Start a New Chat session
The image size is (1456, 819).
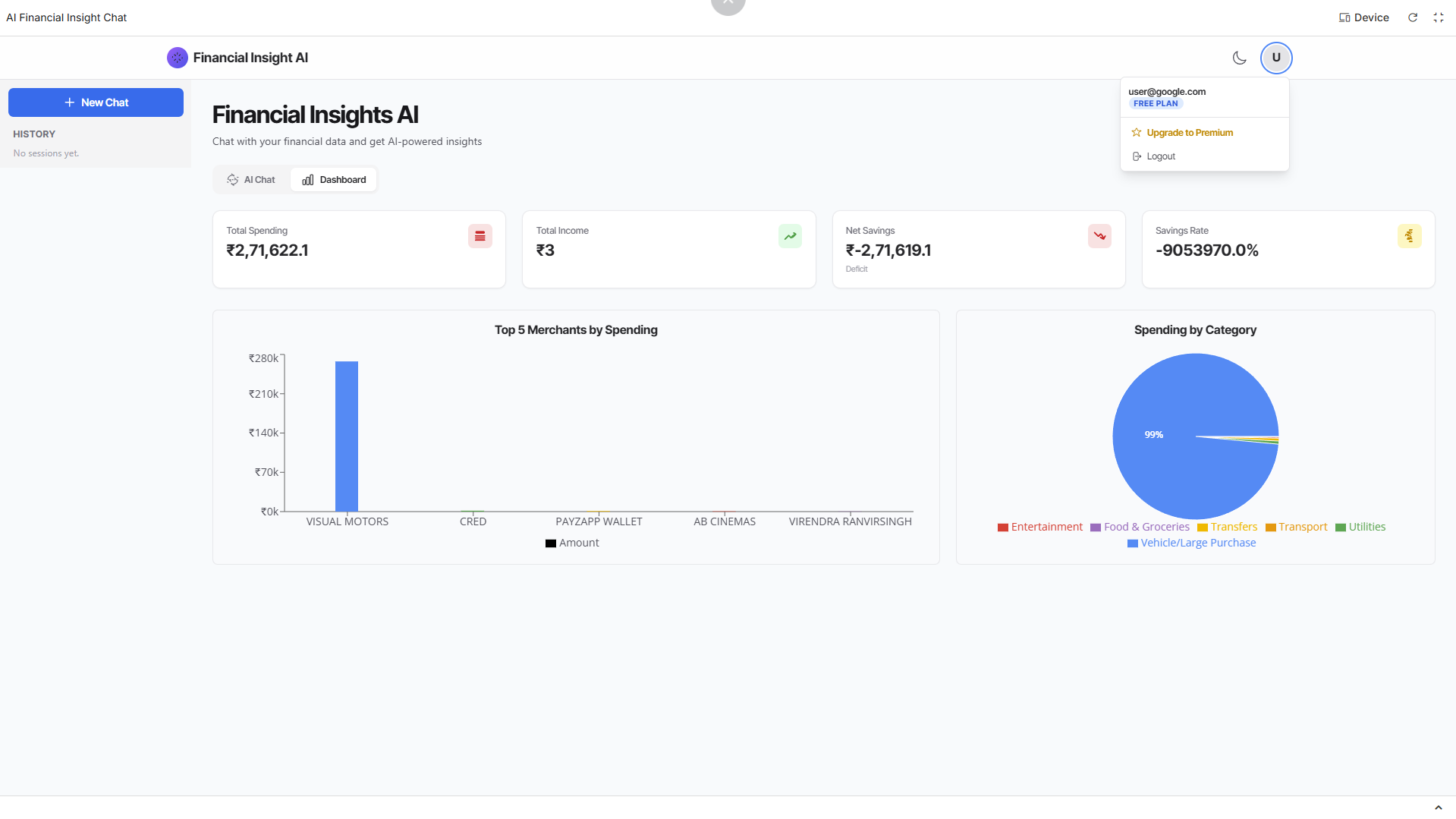(x=96, y=102)
